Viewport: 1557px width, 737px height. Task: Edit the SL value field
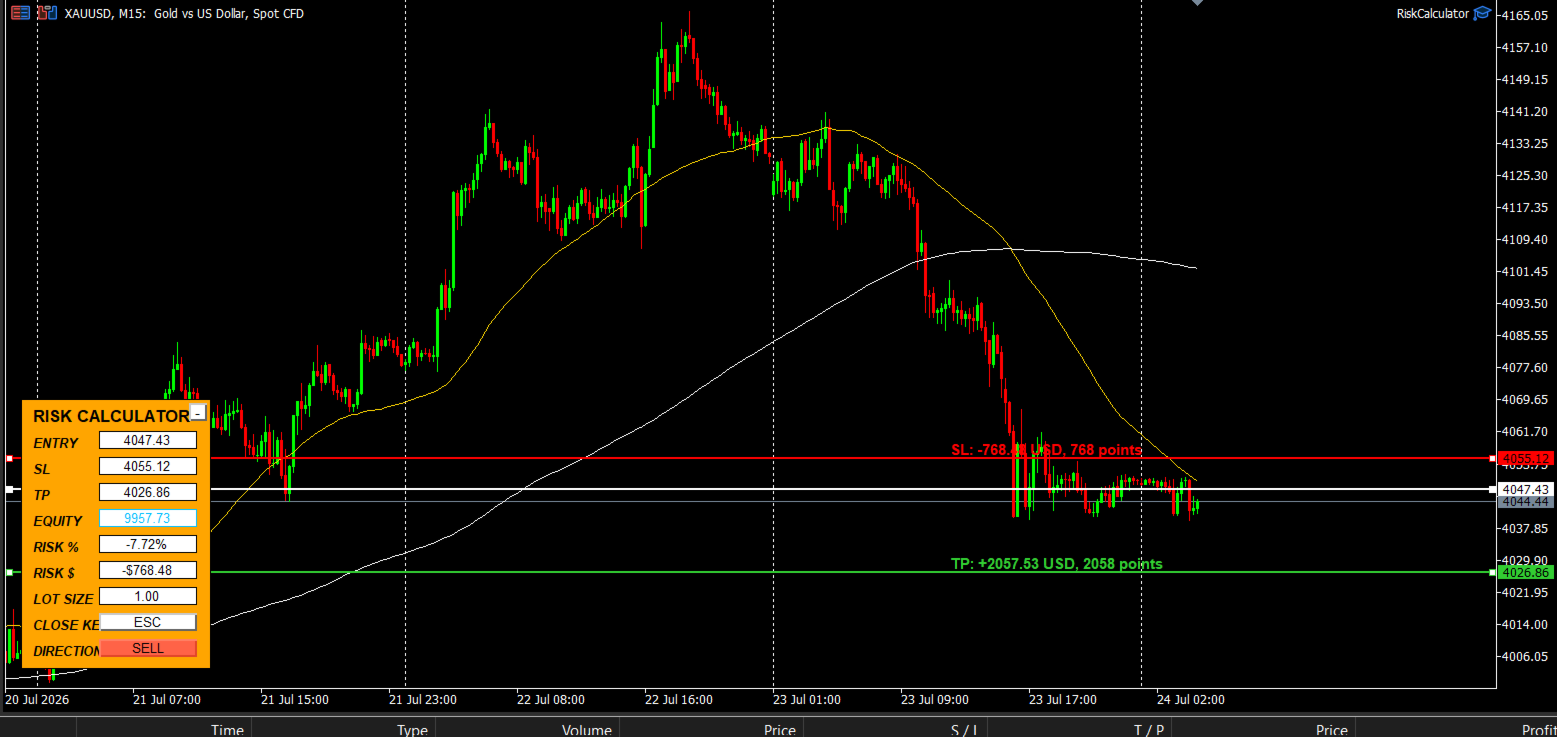tap(148, 466)
